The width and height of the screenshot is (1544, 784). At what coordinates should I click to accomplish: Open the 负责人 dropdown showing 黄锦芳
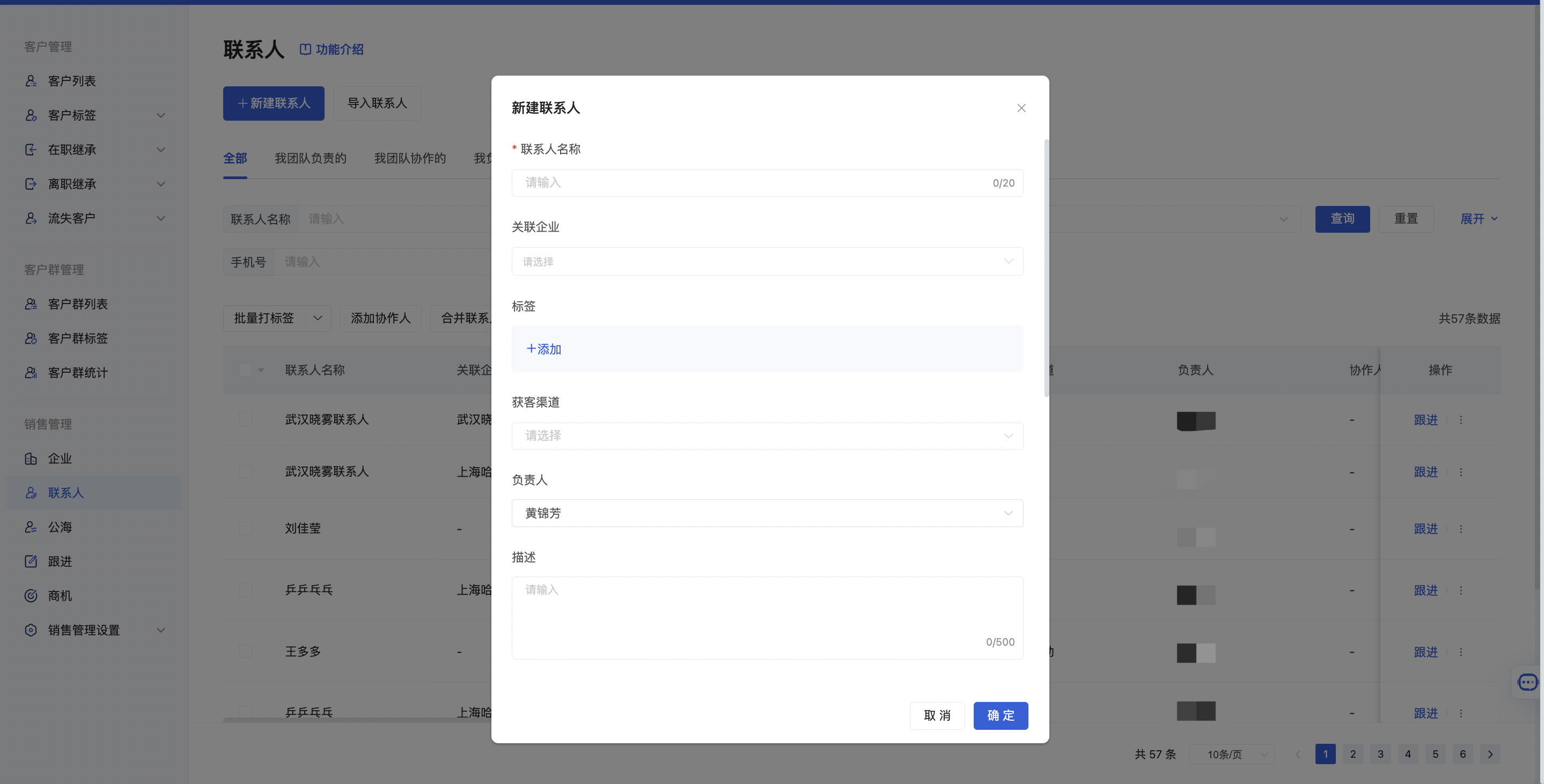click(x=767, y=513)
